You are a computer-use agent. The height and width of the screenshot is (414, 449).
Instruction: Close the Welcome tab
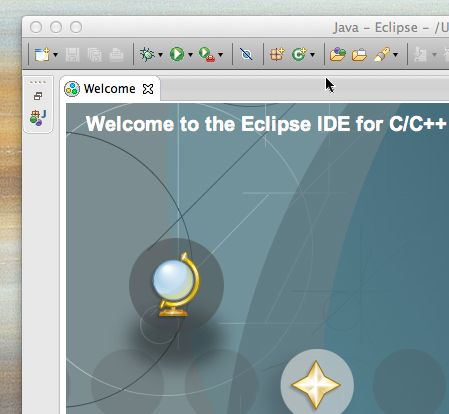[148, 89]
